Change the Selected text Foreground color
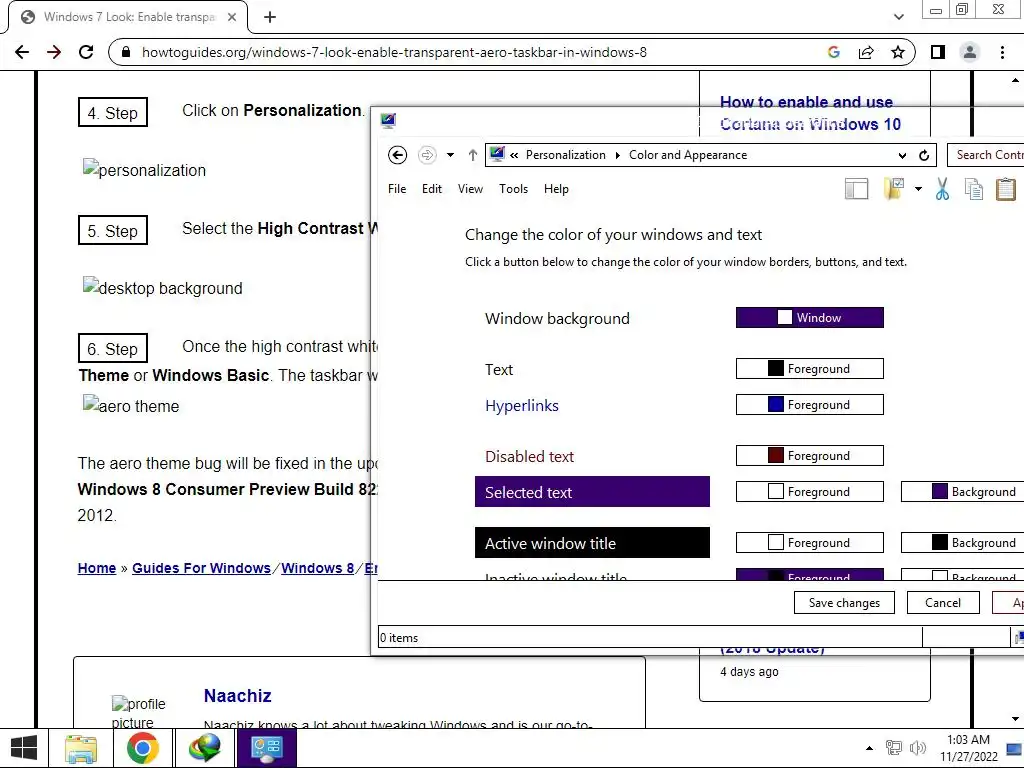 point(810,491)
